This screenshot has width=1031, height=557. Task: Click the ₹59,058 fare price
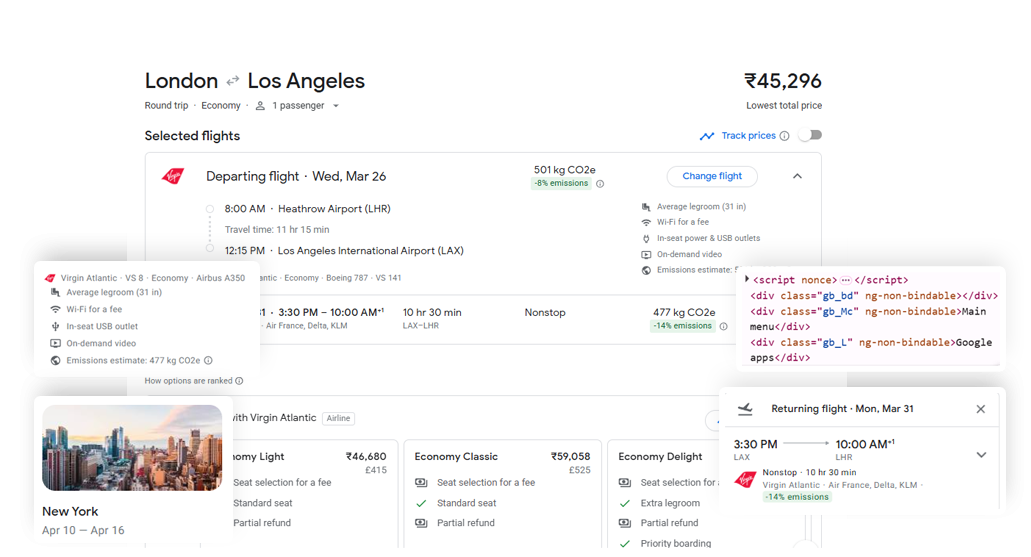[x=571, y=456]
